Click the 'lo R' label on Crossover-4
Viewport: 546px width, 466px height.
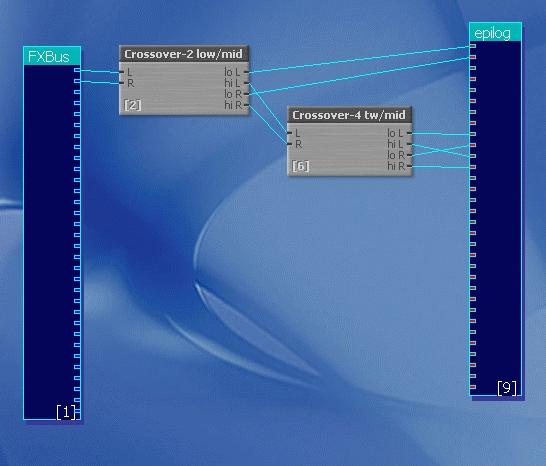click(x=396, y=155)
